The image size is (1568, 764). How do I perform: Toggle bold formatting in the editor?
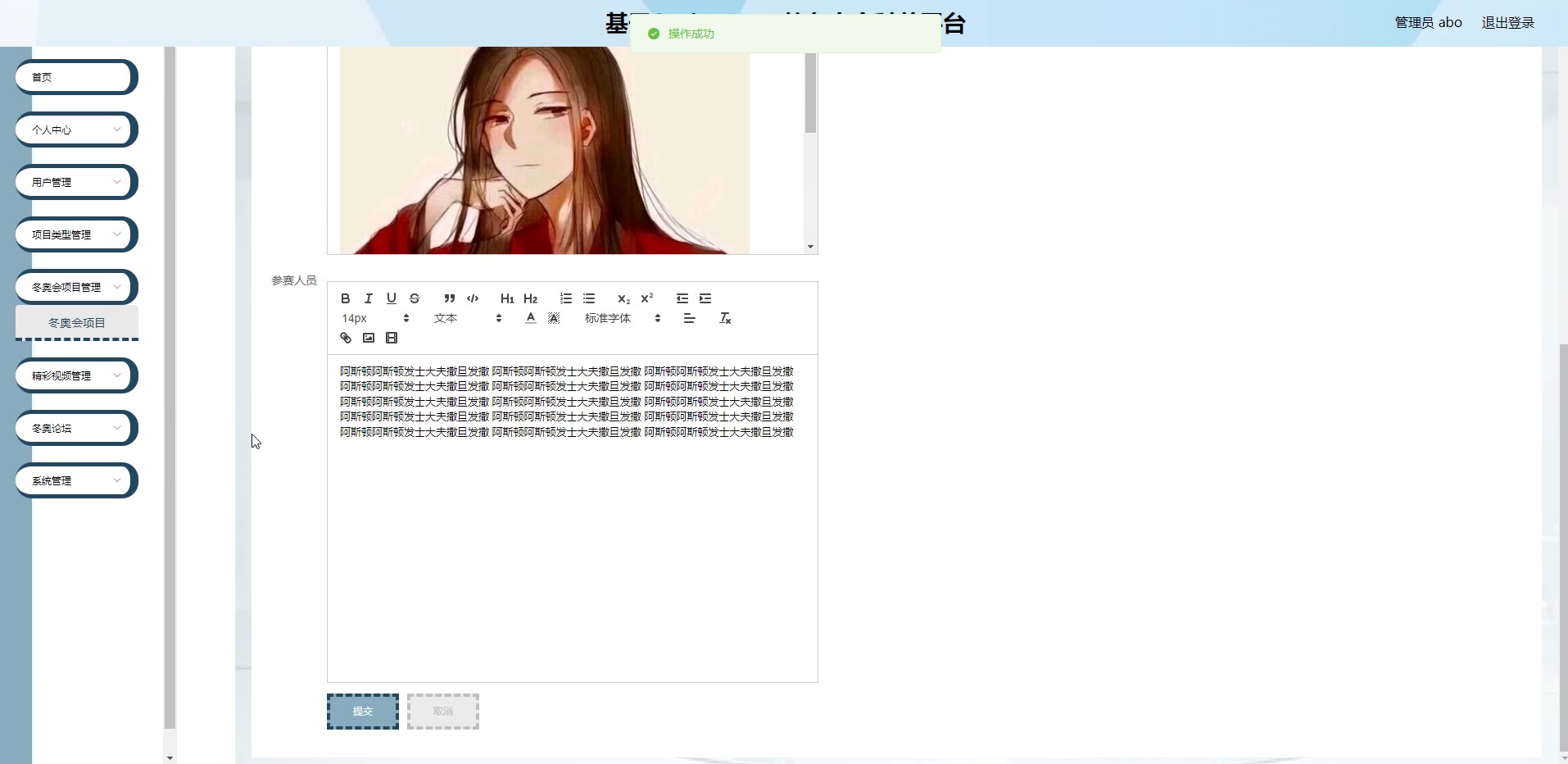click(346, 298)
